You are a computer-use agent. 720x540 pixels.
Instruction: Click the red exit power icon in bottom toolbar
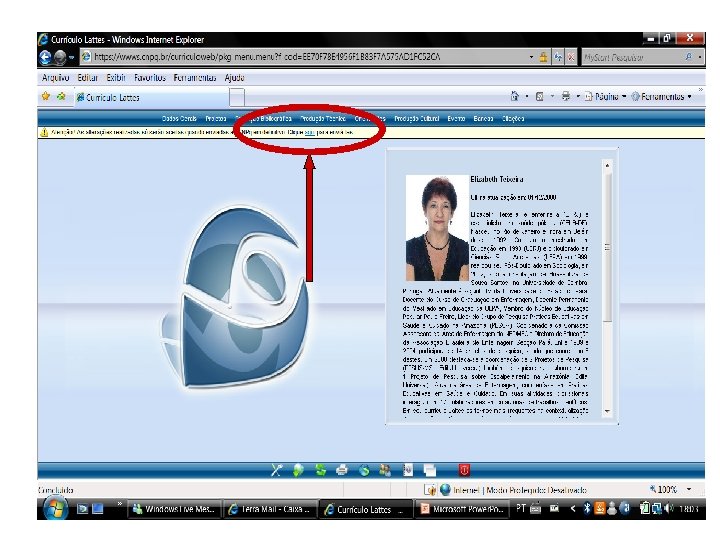(x=464, y=470)
